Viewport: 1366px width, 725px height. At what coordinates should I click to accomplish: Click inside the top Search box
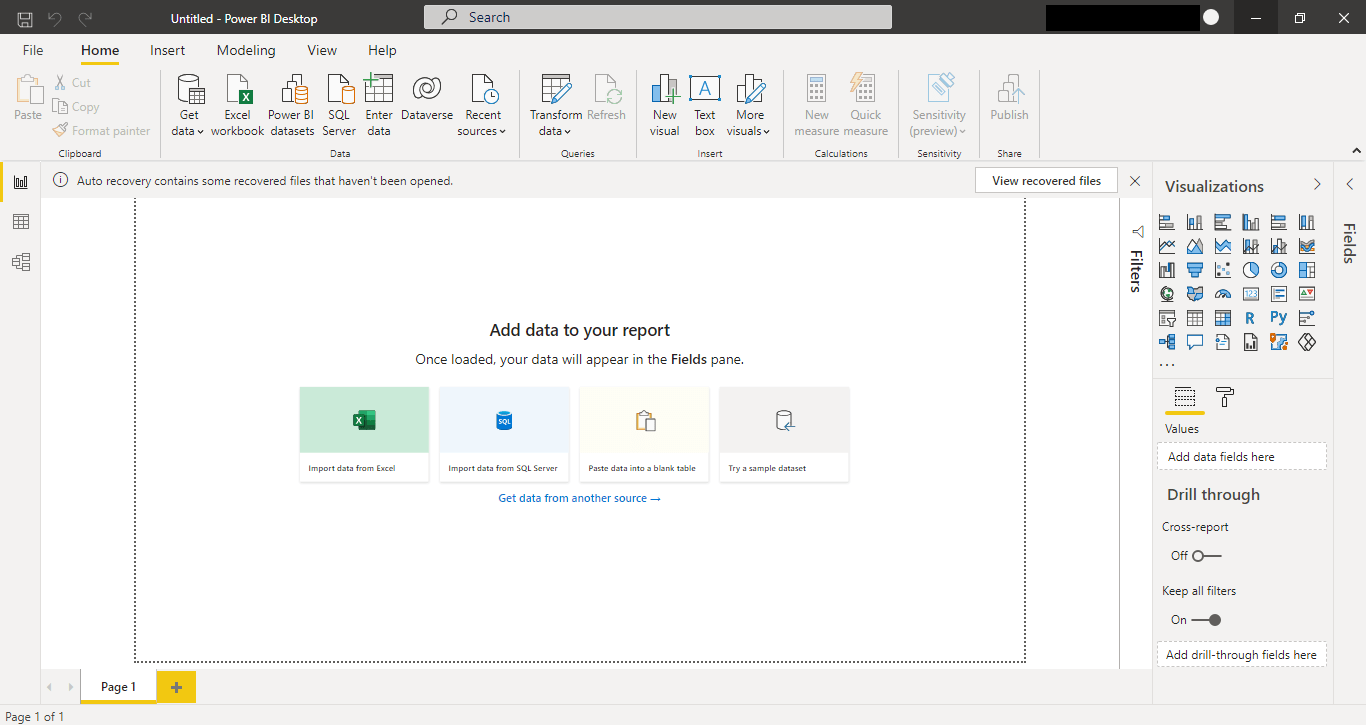click(x=657, y=17)
